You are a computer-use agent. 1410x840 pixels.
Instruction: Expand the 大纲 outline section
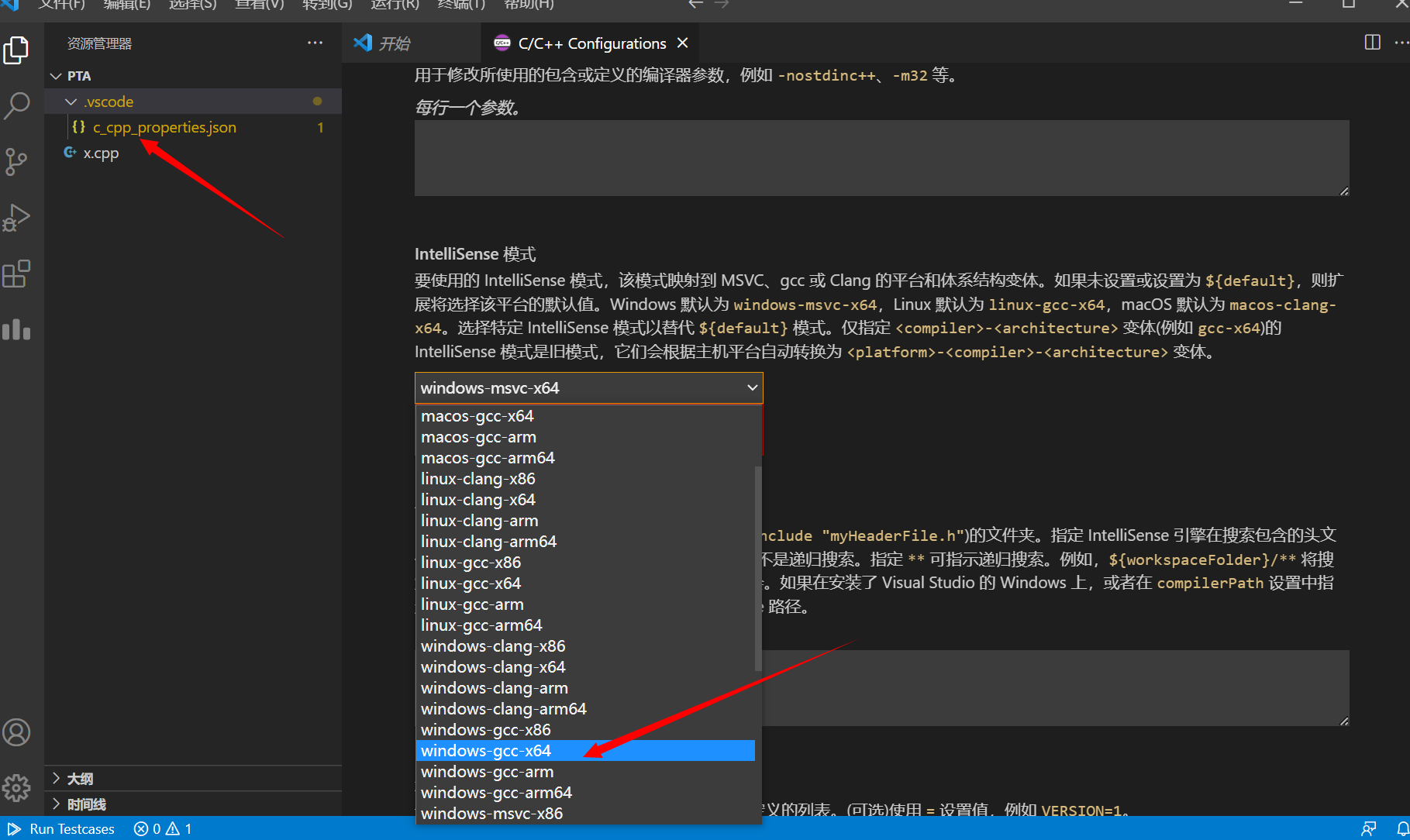[x=193, y=778]
